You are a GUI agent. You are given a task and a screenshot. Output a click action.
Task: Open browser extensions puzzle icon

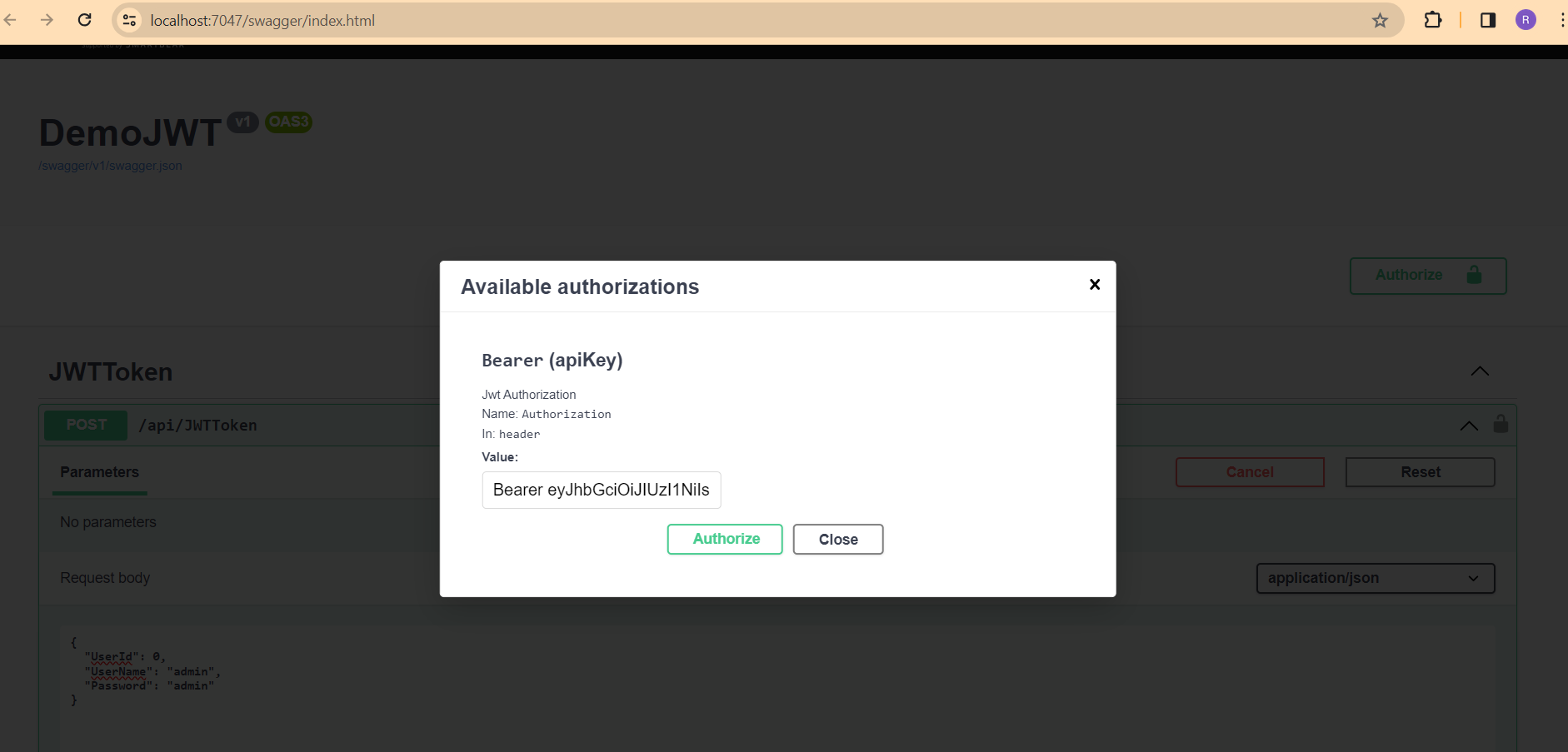click(x=1433, y=20)
